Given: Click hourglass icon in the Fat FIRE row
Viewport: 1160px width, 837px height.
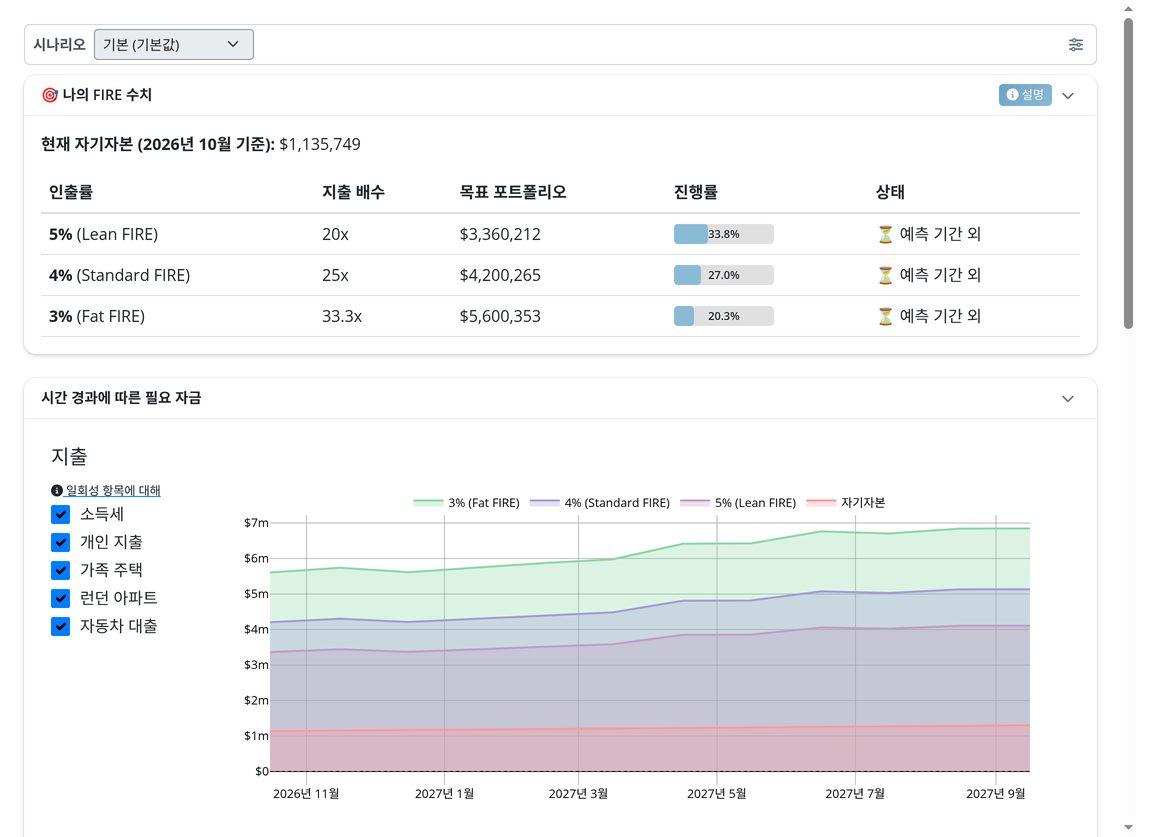Looking at the screenshot, I should 885,317.
